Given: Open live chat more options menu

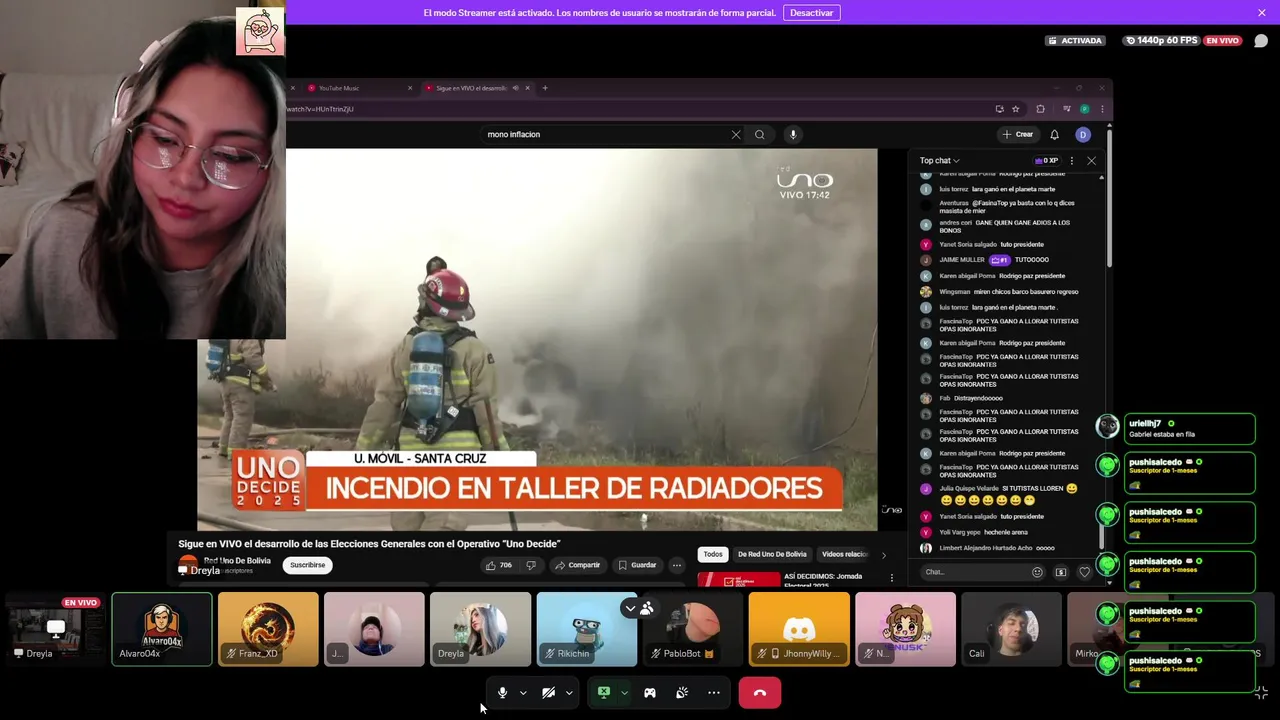Looking at the screenshot, I should [x=1072, y=161].
